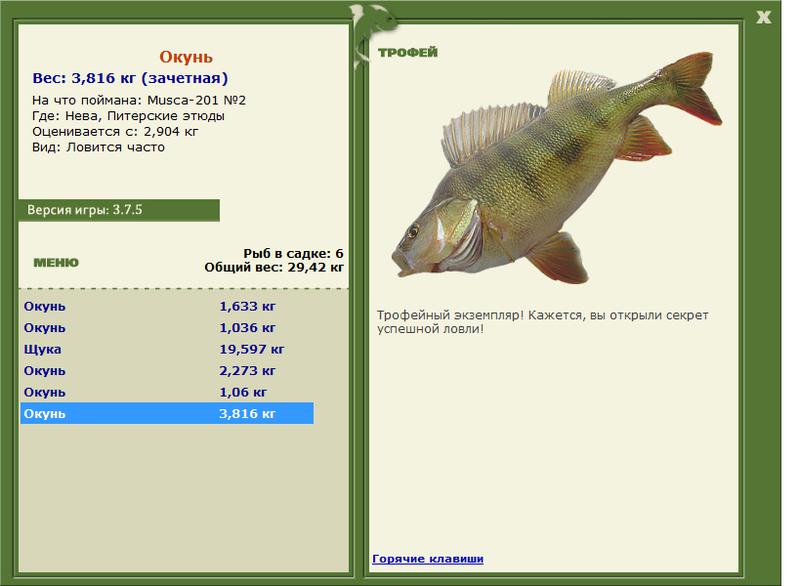The height and width of the screenshot is (586, 800).
Task: Click the perch trophy image
Action: point(556,168)
